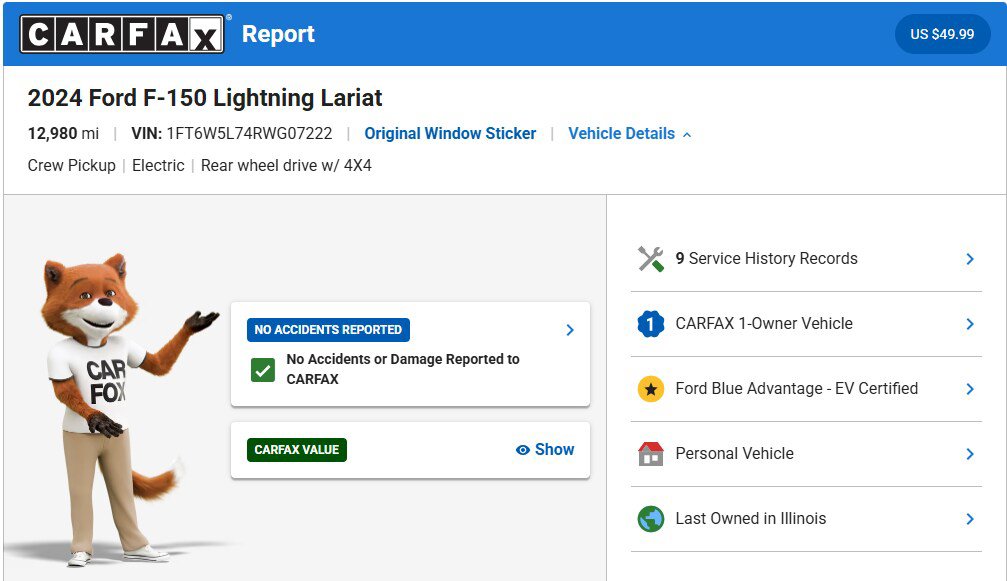Click the Electric fuel type text

coord(158,165)
